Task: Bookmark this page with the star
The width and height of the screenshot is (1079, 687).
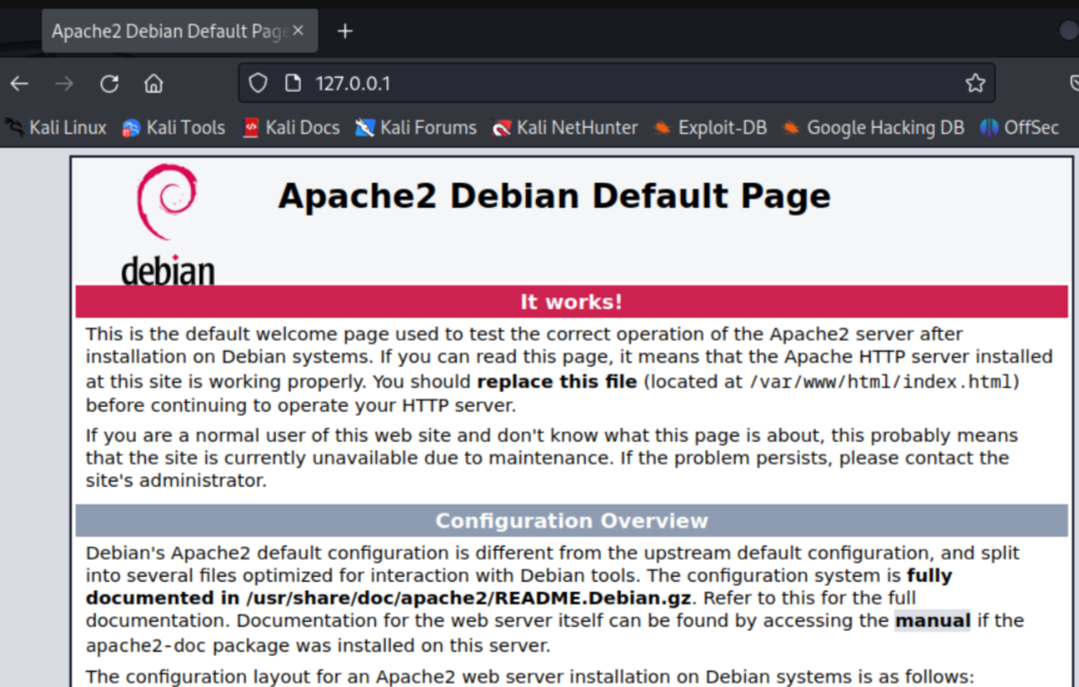Action: tap(975, 83)
